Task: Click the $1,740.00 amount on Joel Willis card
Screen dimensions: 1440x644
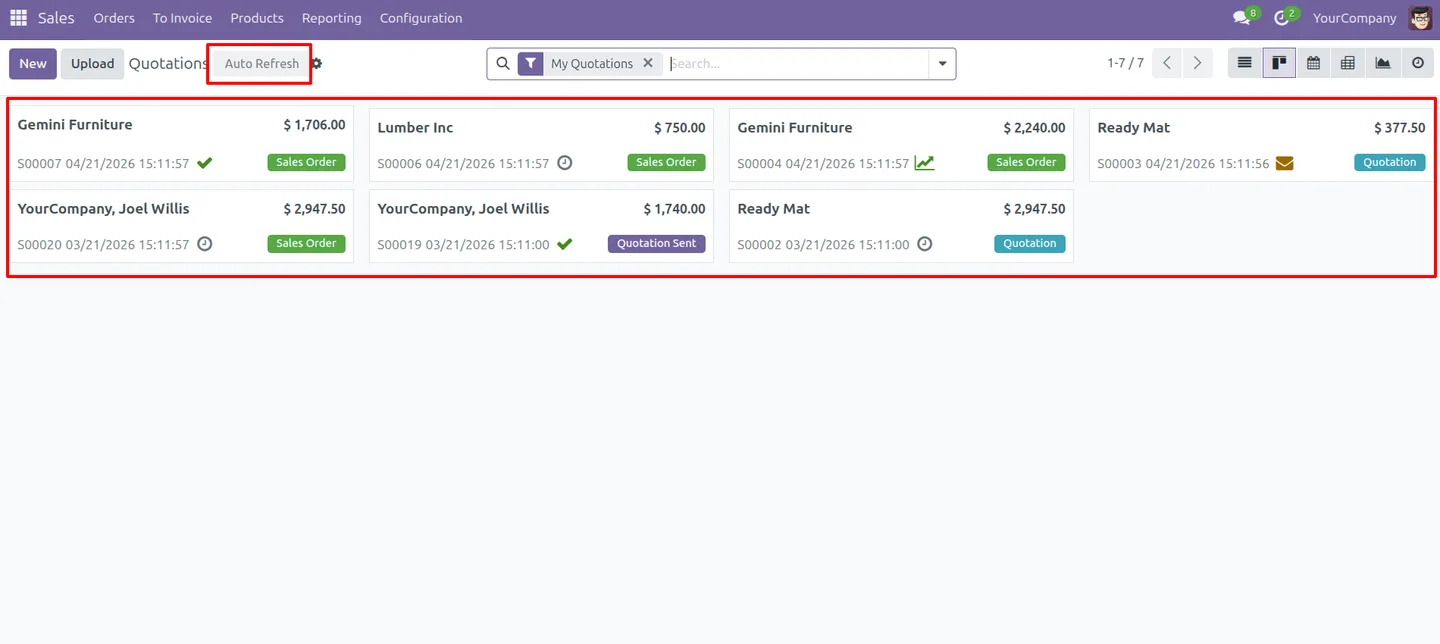Action: [674, 209]
